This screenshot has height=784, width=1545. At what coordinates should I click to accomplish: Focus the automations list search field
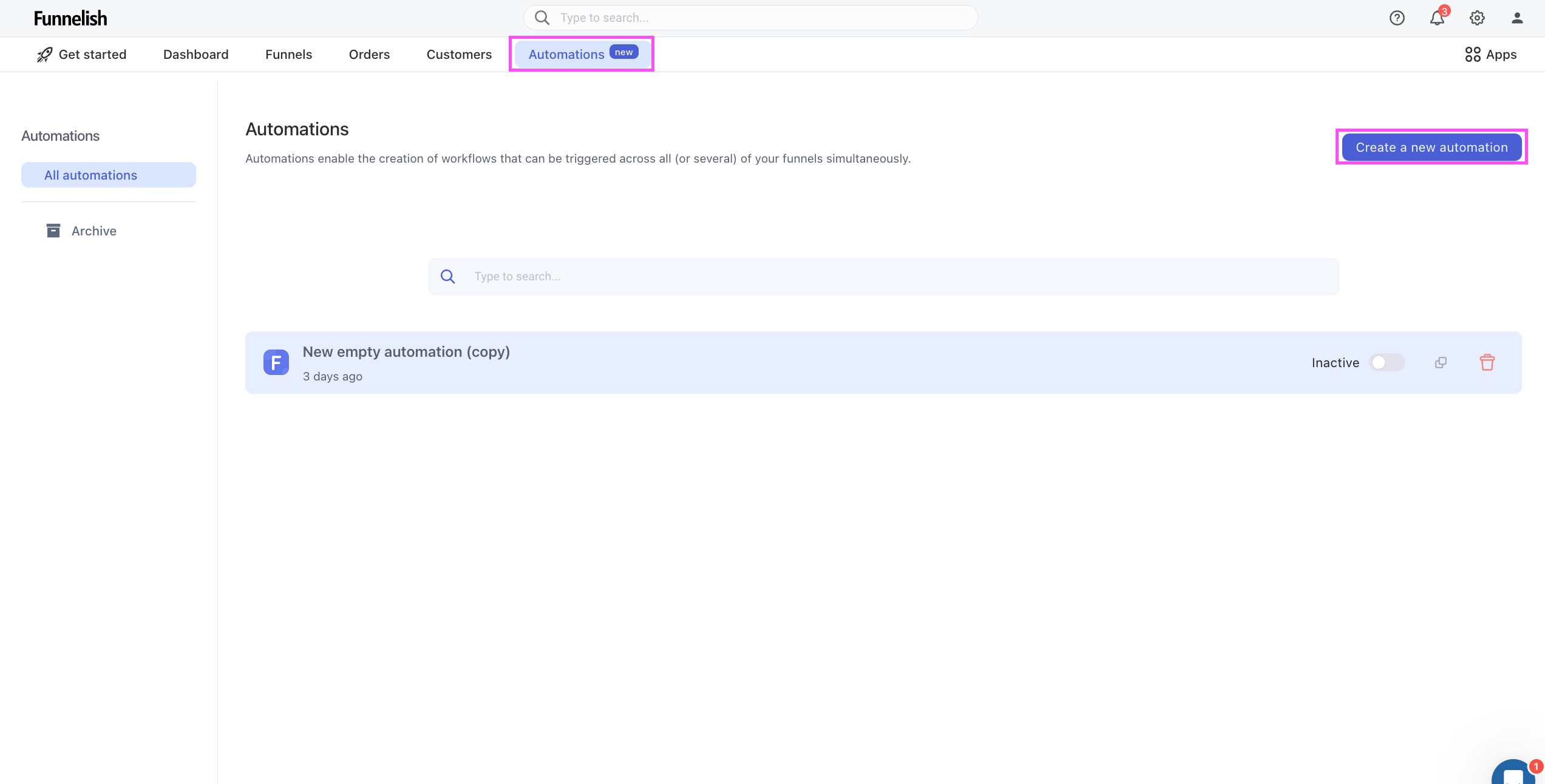(883, 277)
